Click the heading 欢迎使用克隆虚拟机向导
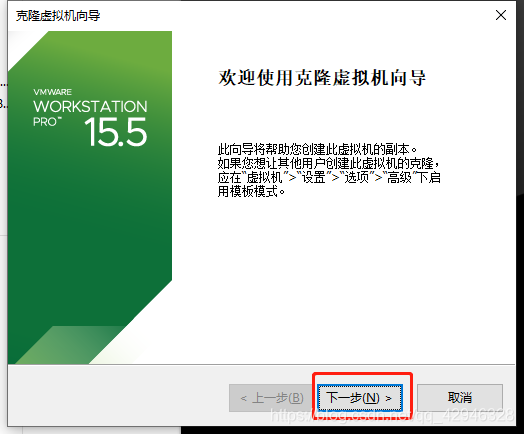The width and height of the screenshot is (524, 434). pos(322,78)
